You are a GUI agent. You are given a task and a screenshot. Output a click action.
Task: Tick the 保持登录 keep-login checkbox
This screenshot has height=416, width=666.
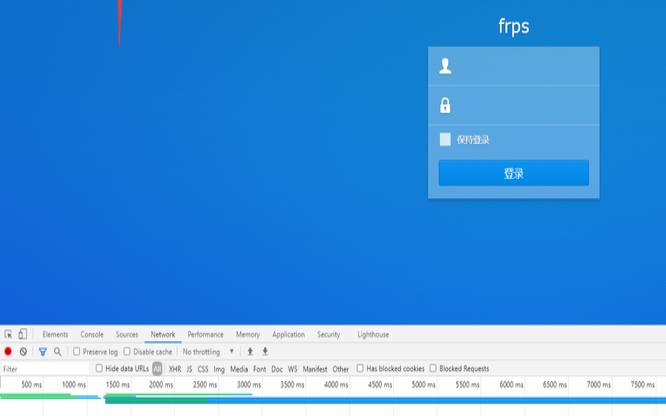pos(445,139)
